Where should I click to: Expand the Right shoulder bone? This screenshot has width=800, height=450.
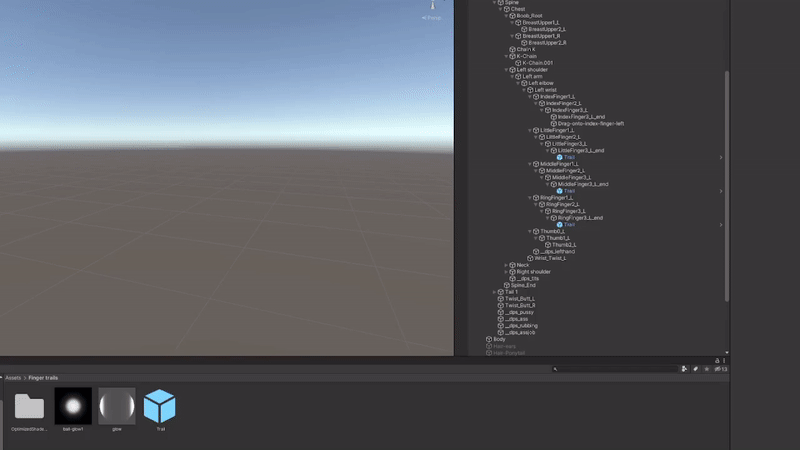(506, 272)
